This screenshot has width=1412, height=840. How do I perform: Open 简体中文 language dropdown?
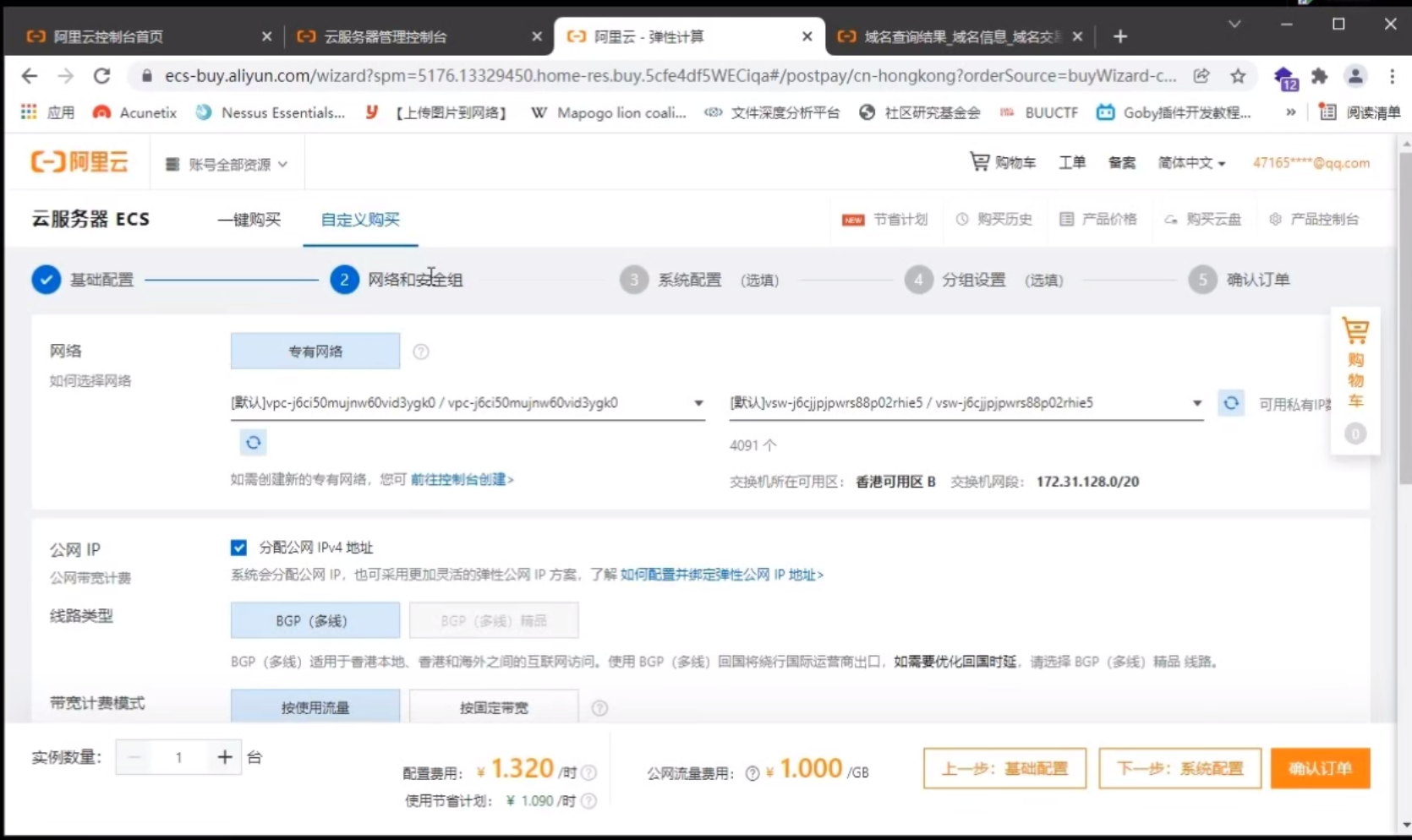click(x=1191, y=162)
